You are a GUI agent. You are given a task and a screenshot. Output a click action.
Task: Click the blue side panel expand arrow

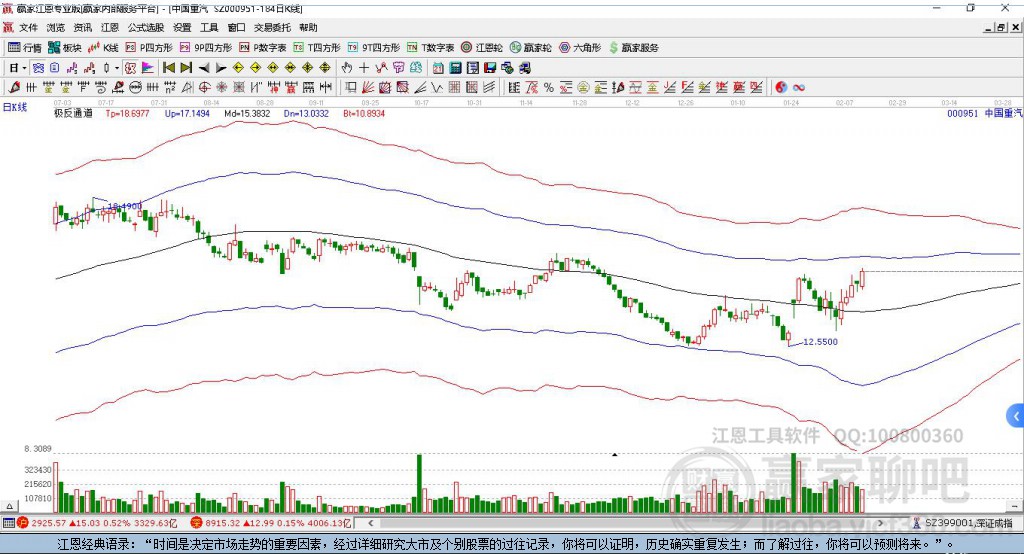click(x=1016, y=416)
